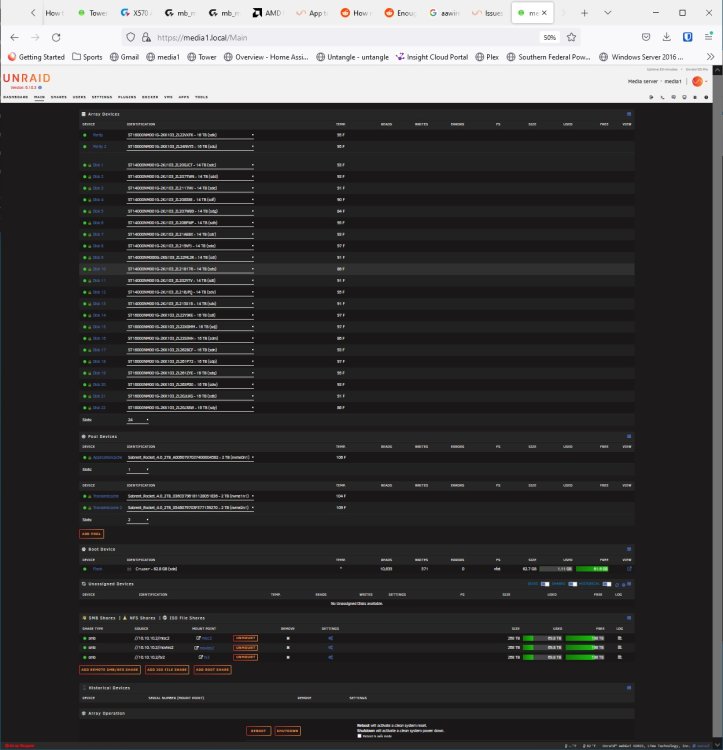Tick the Reboot in safe mode checkbox
This screenshot has width=723, height=750.
359,736
